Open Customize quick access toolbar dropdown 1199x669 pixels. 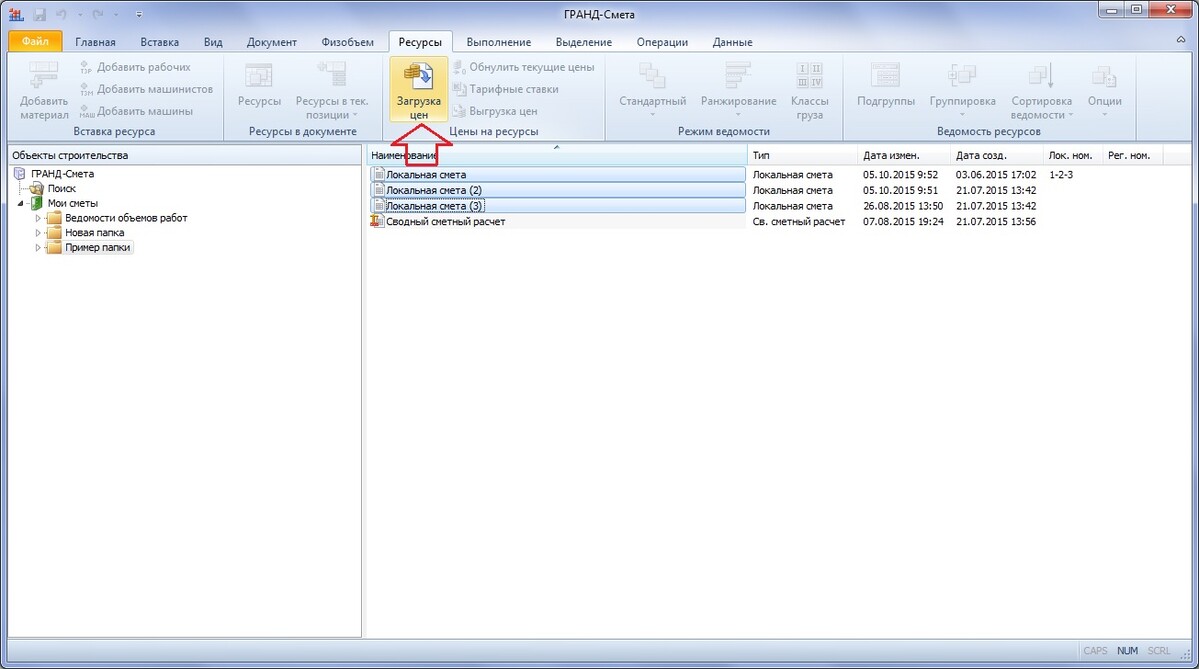(x=138, y=15)
